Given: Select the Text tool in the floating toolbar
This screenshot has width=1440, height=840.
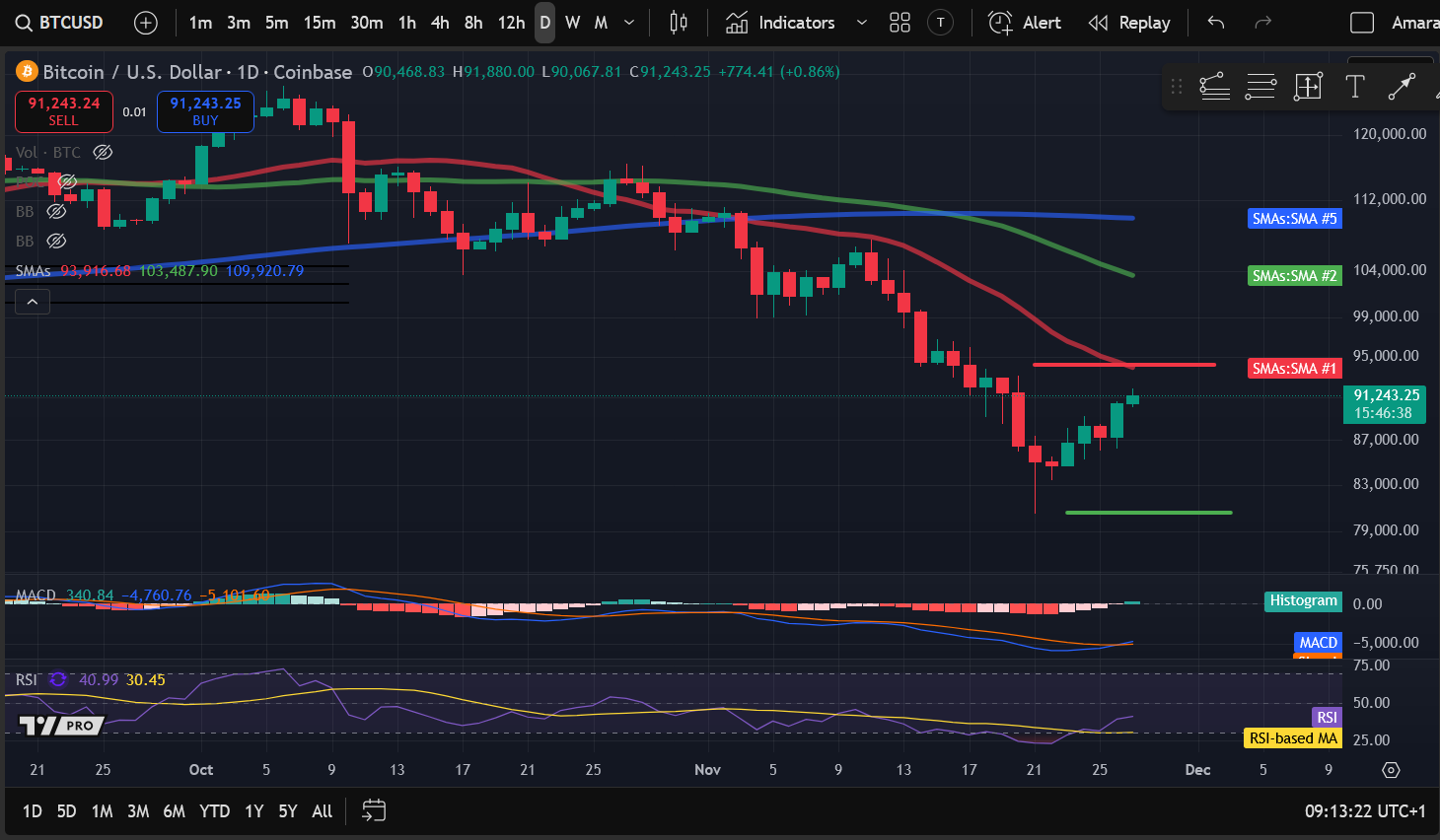Looking at the screenshot, I should 1355,87.
